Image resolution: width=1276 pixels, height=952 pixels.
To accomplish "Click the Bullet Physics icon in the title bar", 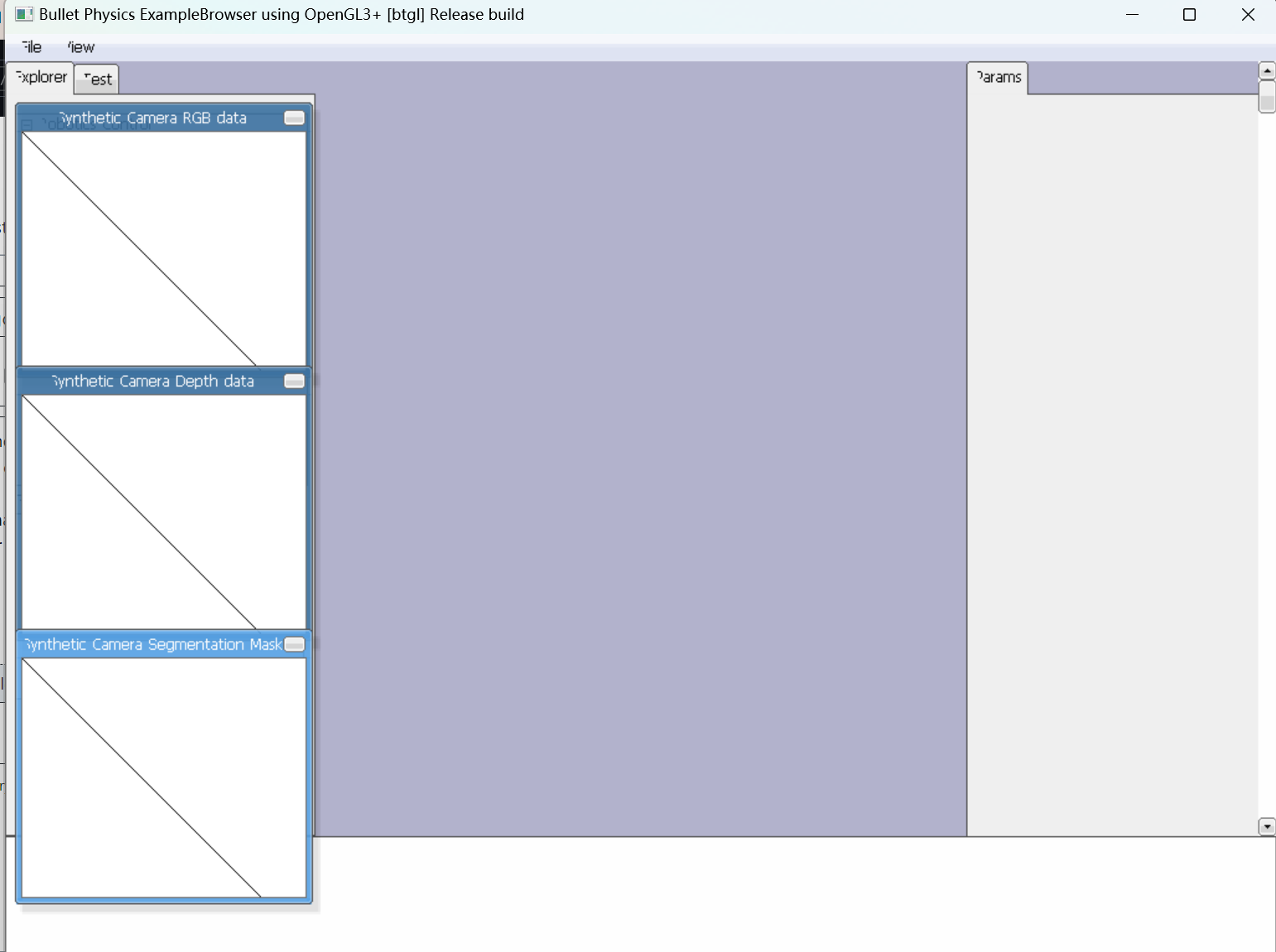I will tap(24, 14).
